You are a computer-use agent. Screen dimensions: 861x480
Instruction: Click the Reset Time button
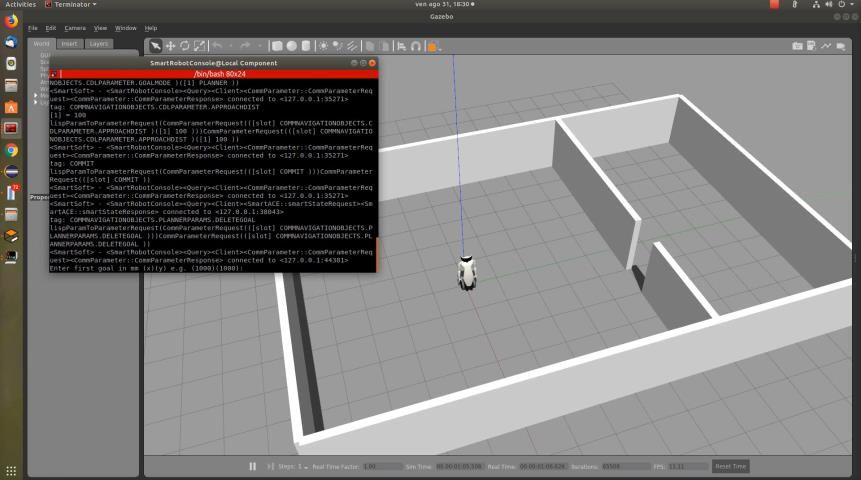(x=730, y=466)
